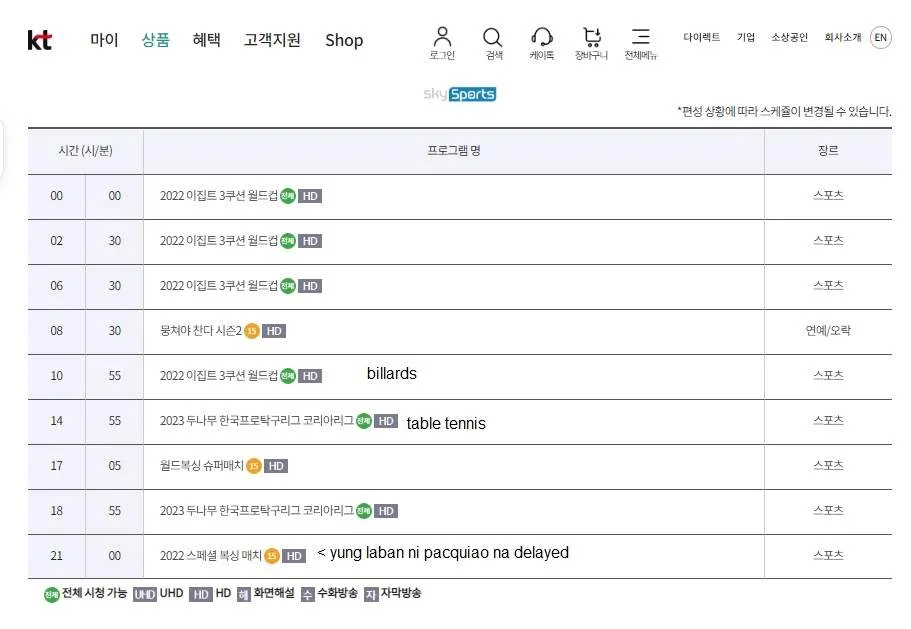Viewport: 911px width, 629px height.
Task: Go to the 소상공인 link
Action: tap(790, 37)
